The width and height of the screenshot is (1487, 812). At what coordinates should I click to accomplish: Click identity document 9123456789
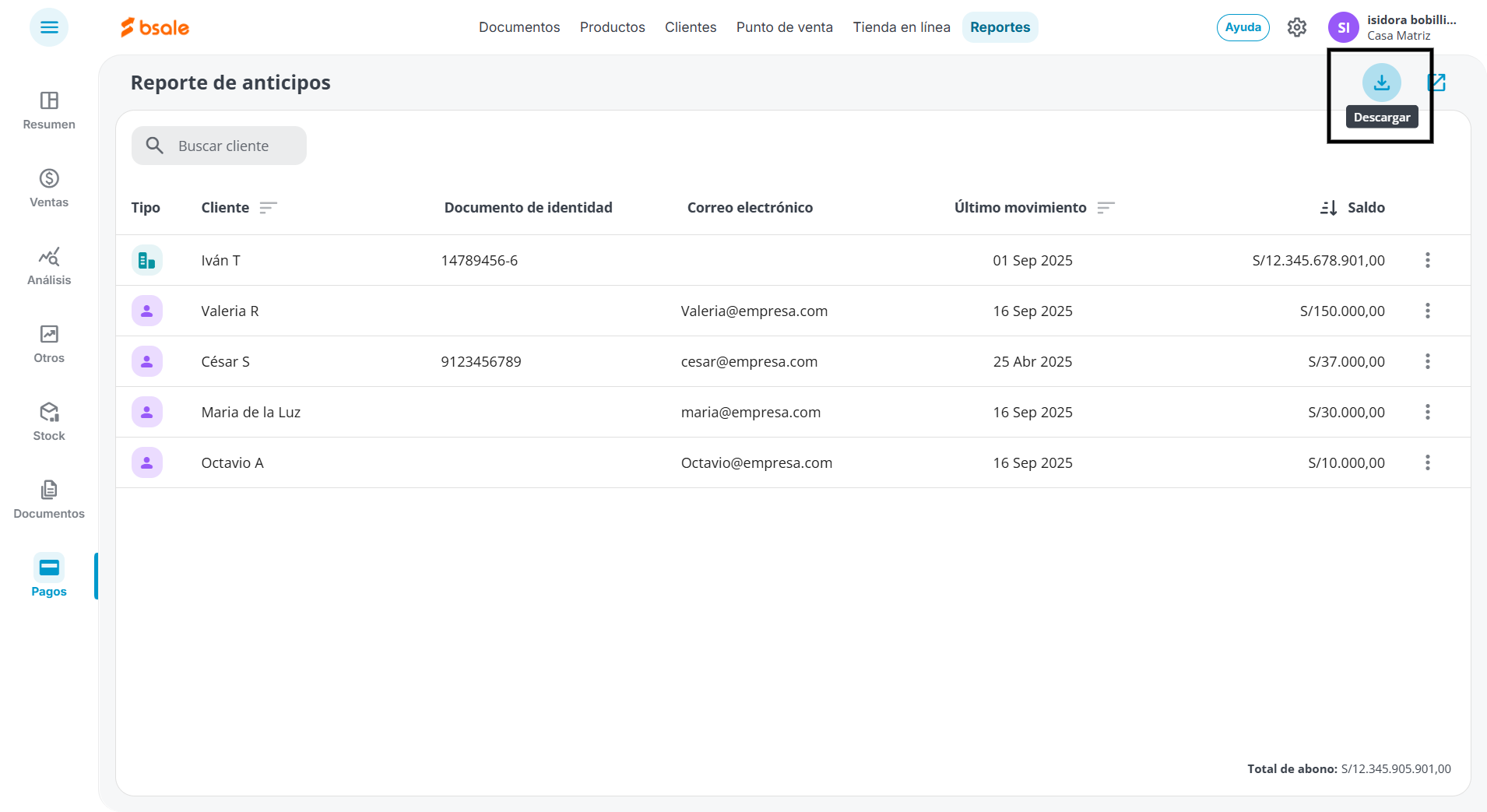(481, 361)
